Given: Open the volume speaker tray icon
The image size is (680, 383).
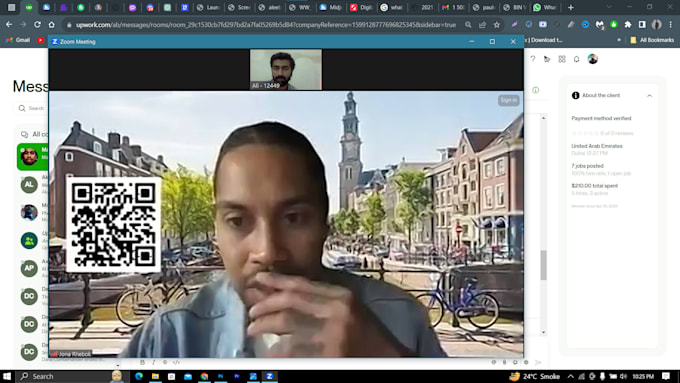Looking at the screenshot, I should point(624,376).
